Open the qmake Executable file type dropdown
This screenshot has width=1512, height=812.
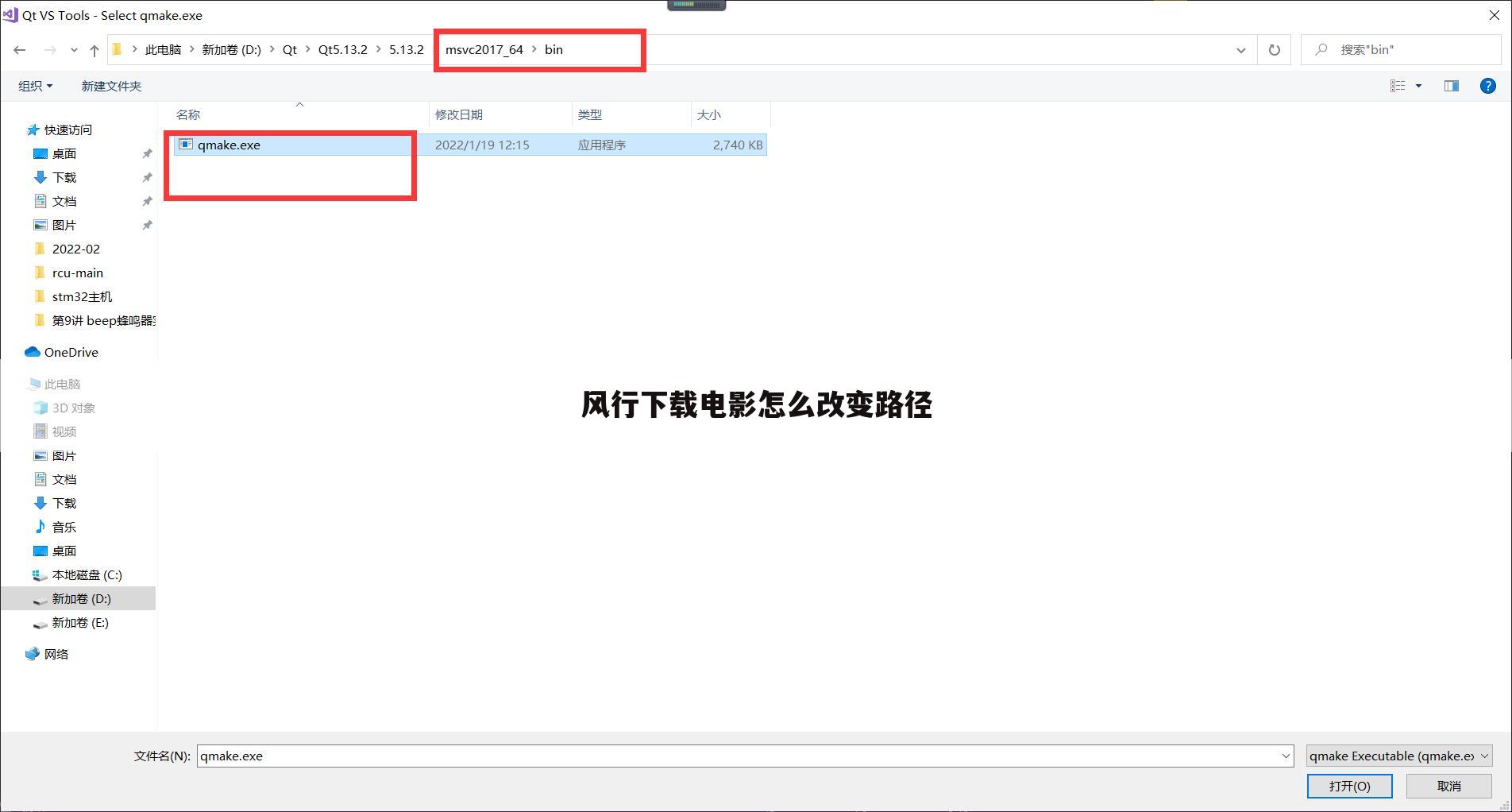coord(1399,756)
